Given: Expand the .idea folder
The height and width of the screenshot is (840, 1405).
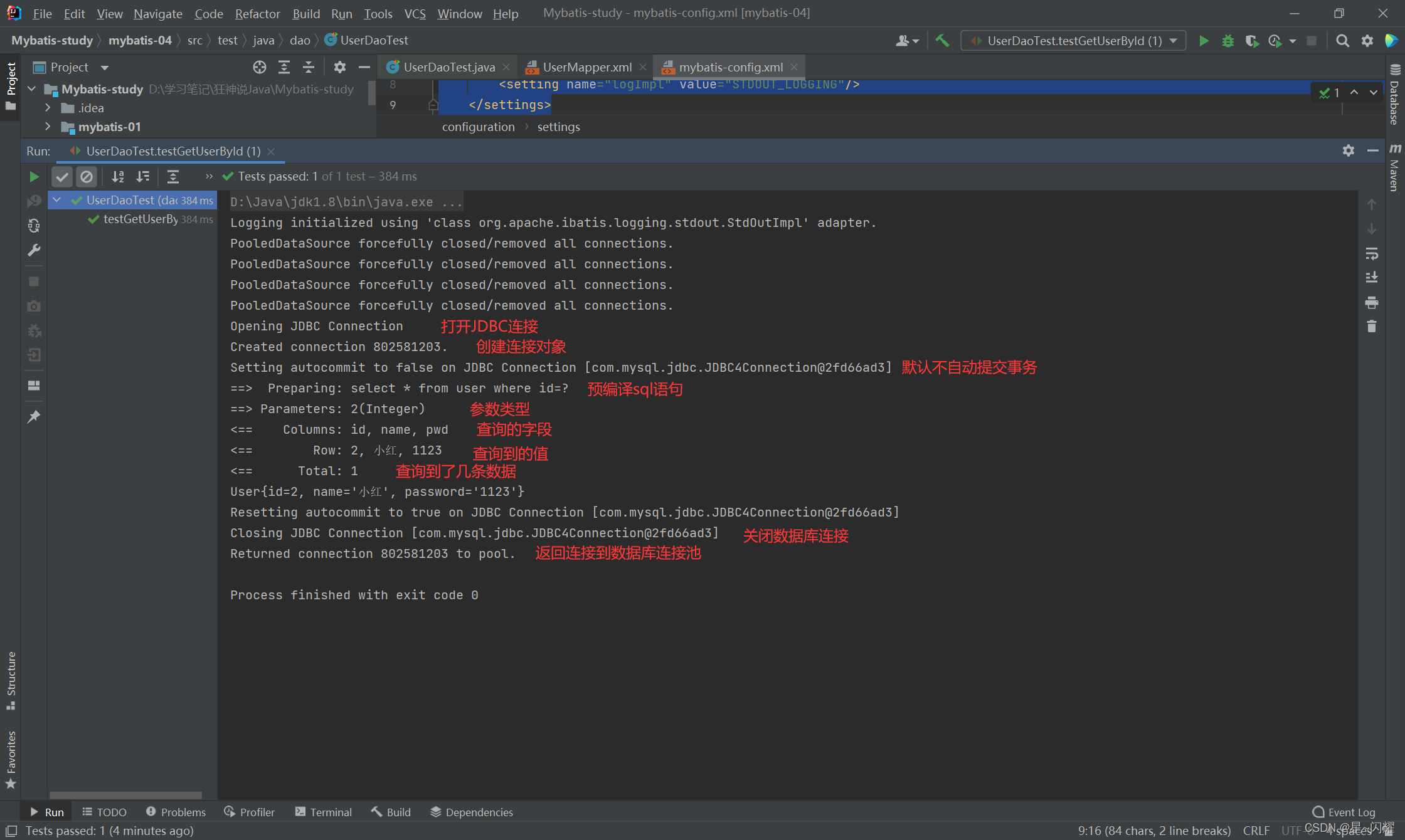Looking at the screenshot, I should coord(48,108).
